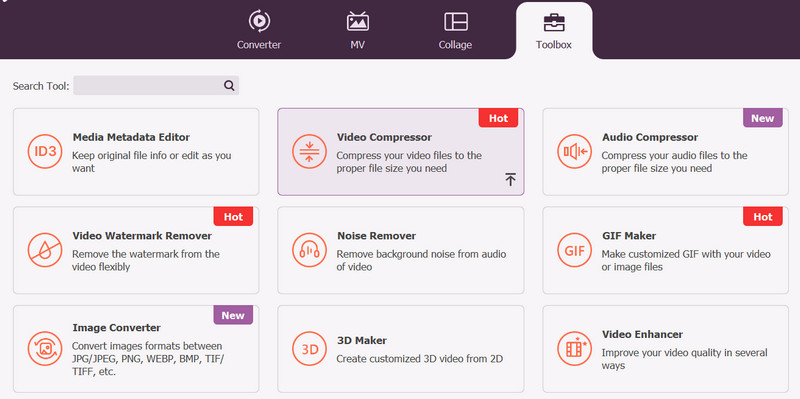Click 'Make customized GIF' description
Screen dimensions: 800x399
tap(686, 260)
